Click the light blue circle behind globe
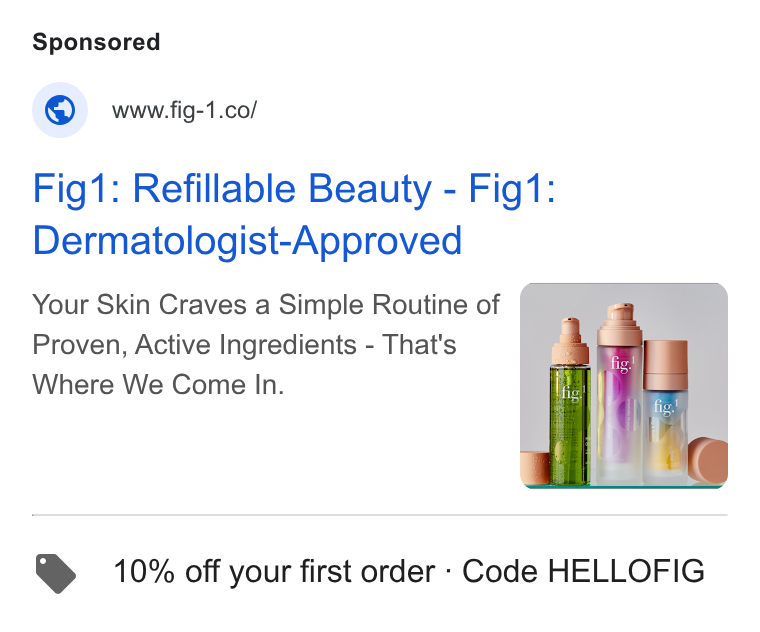Viewport: 760px width, 632px height. 60,110
